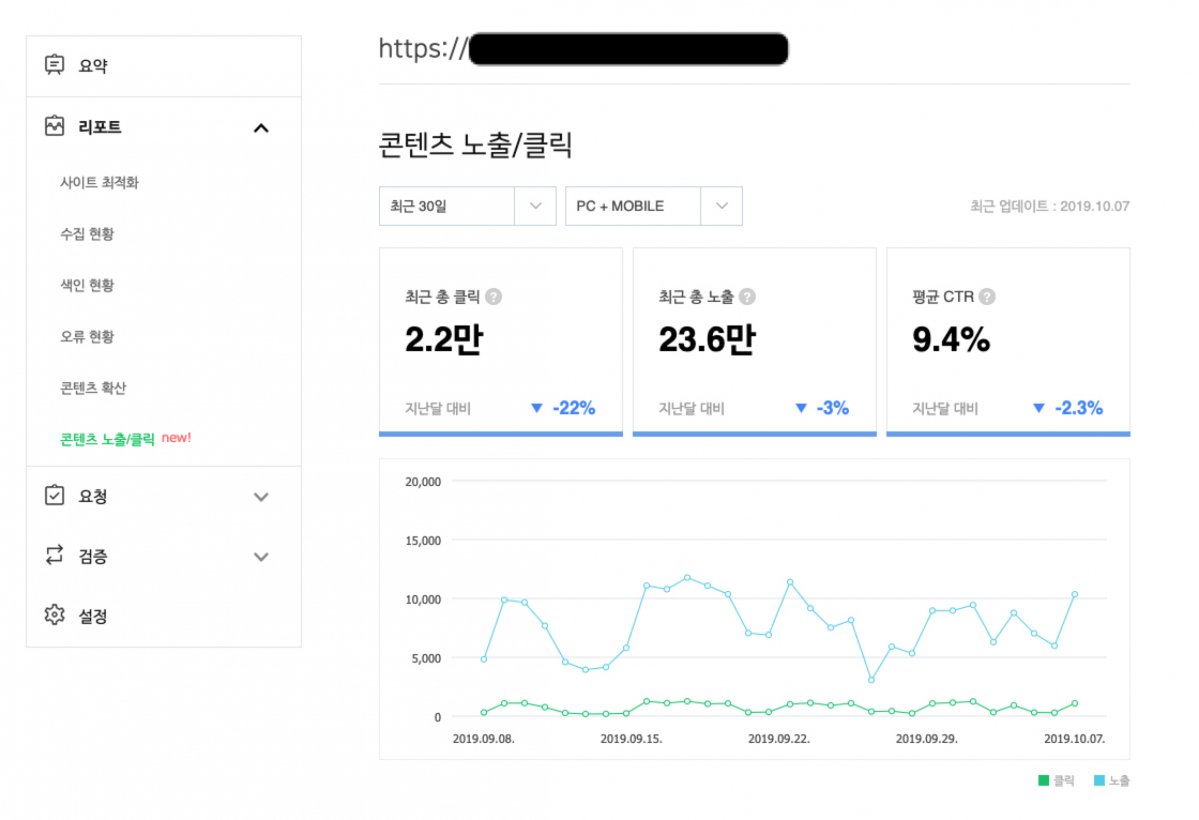The width and height of the screenshot is (1199, 820).
Task: Toggle the green 클릭 legend item
Action: pos(1056,780)
